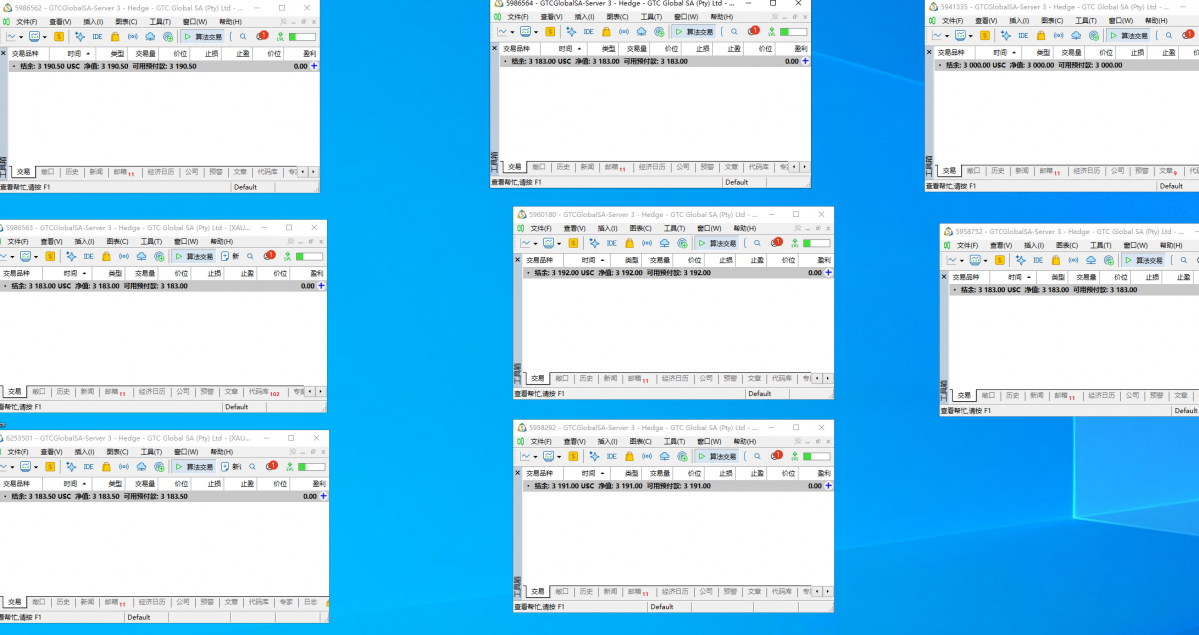Expand the chart template dropdown in window 5986564
Screen dimensions: 1199x635
(x=536, y=32)
